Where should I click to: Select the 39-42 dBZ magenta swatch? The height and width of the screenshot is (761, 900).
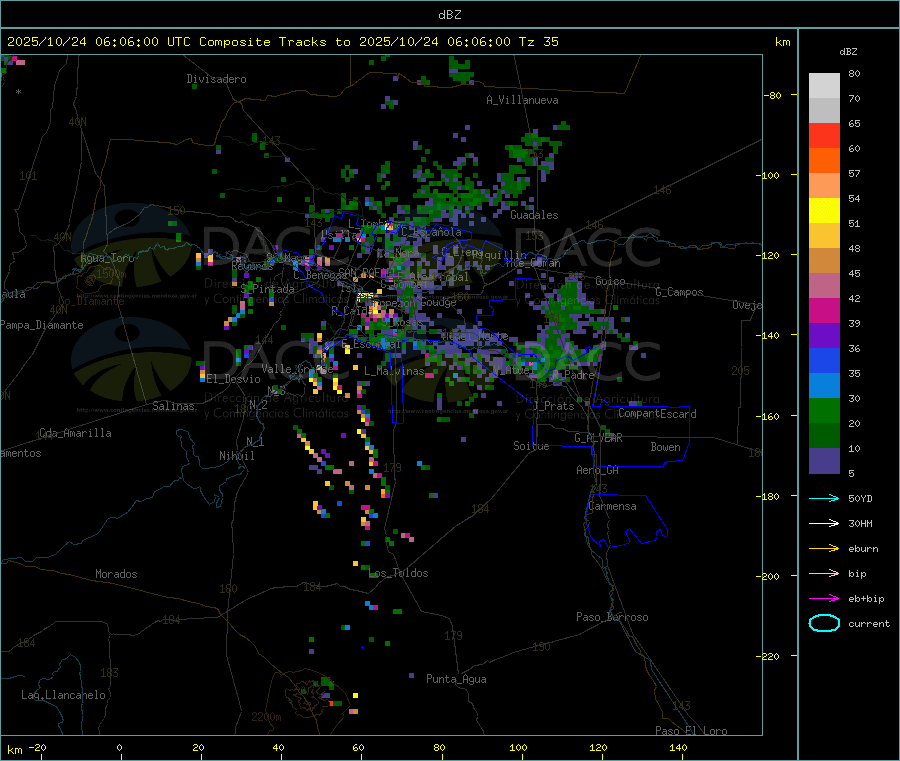click(x=824, y=310)
